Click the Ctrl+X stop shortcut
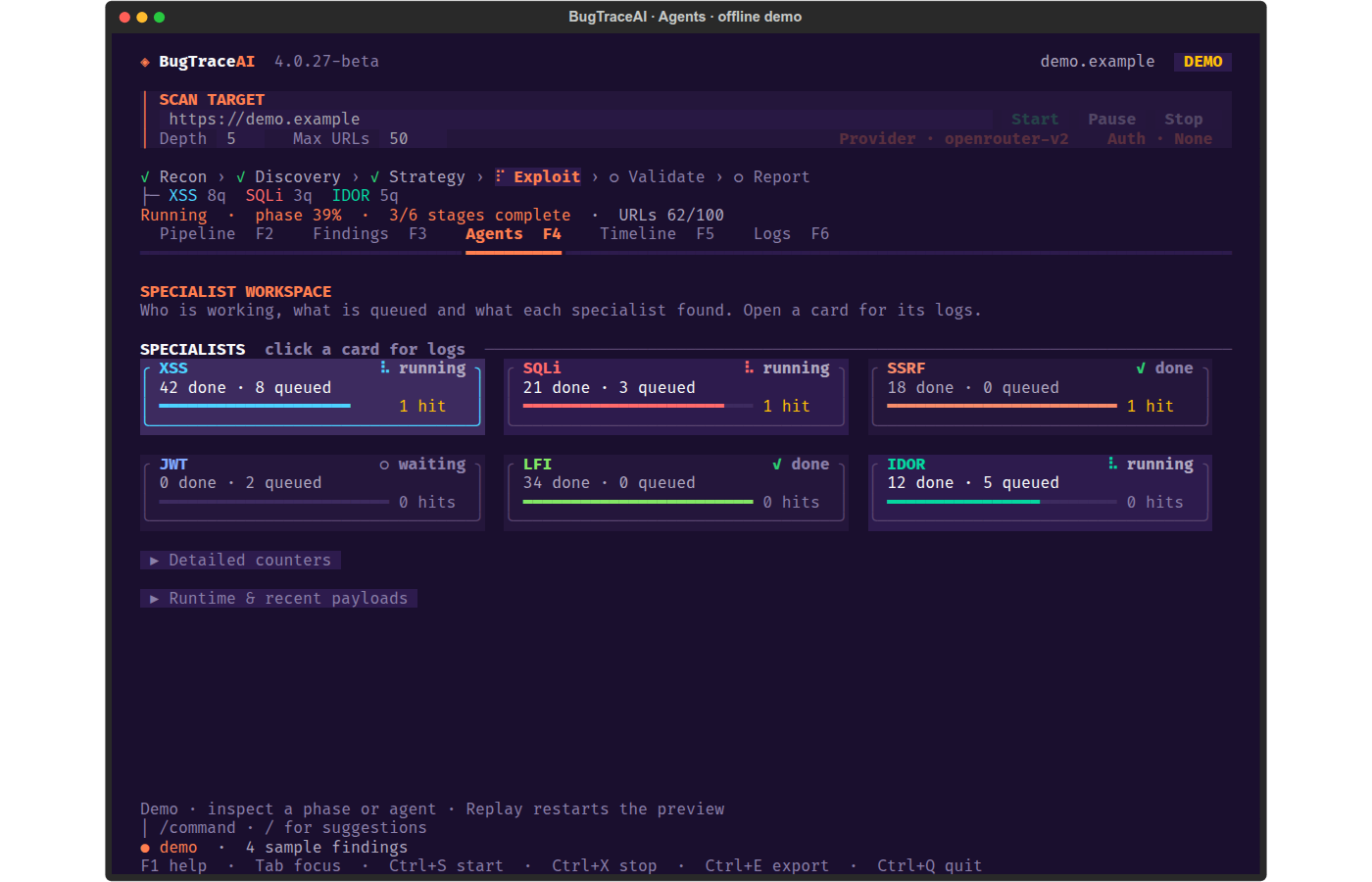 click(605, 866)
